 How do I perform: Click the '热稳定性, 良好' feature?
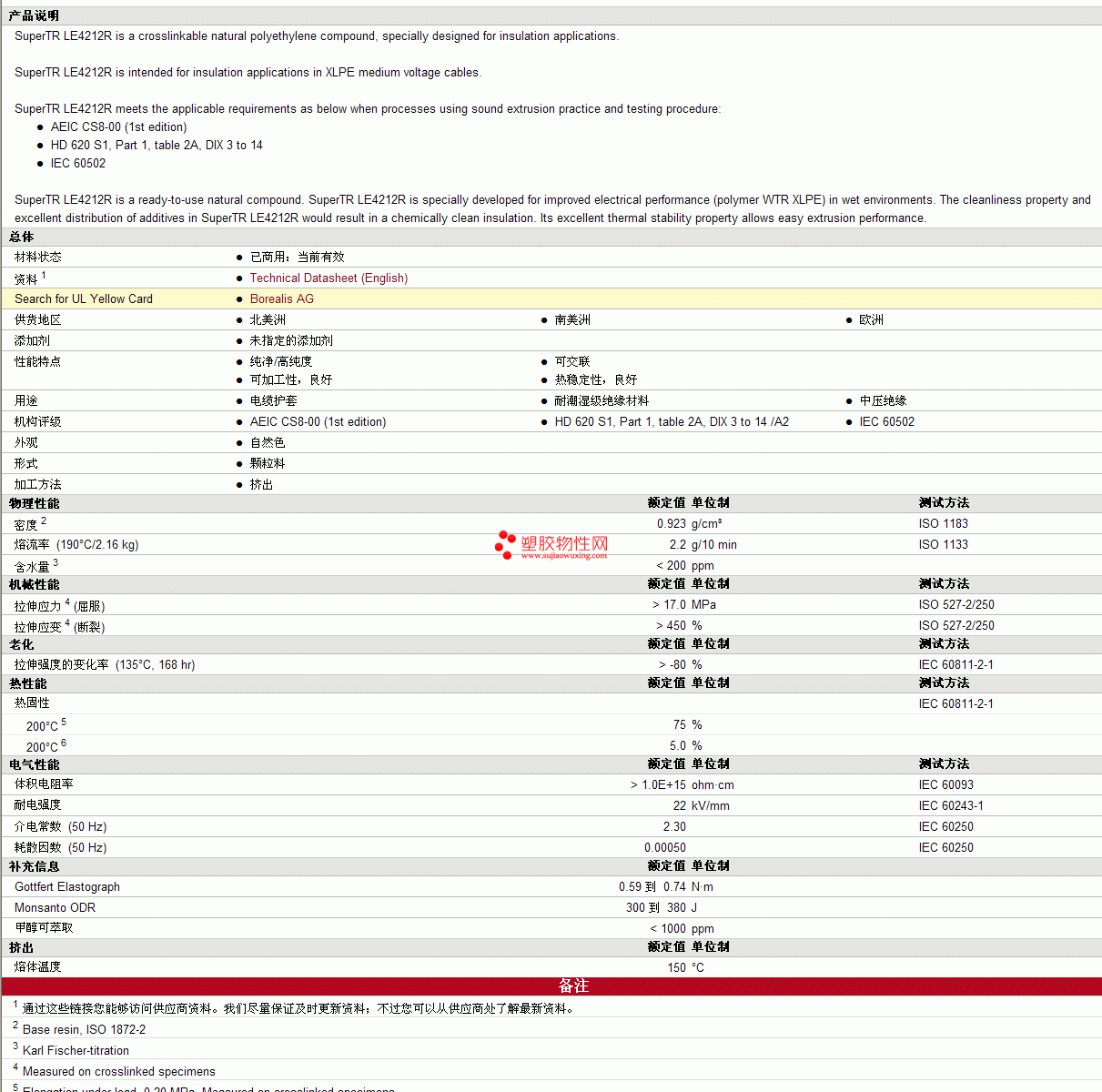tap(596, 380)
